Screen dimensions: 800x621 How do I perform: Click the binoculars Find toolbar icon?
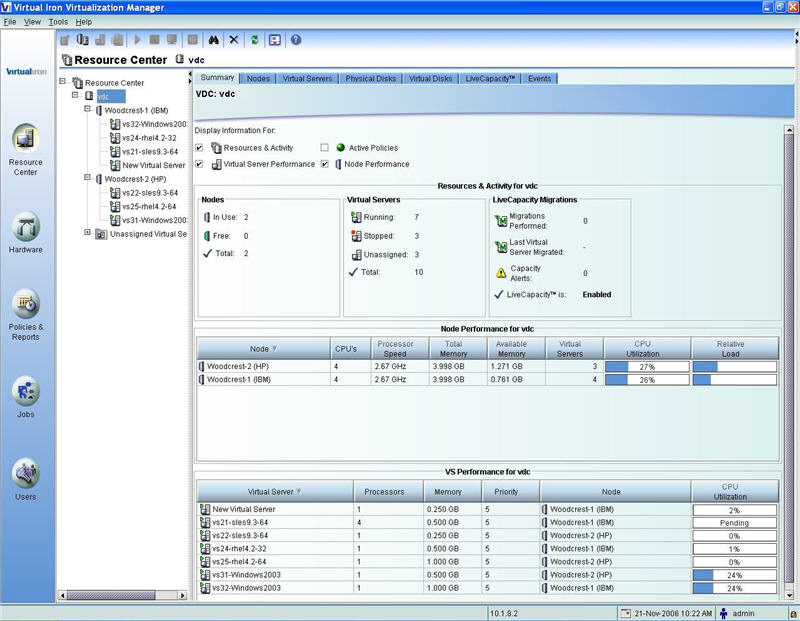pyautogui.click(x=213, y=40)
